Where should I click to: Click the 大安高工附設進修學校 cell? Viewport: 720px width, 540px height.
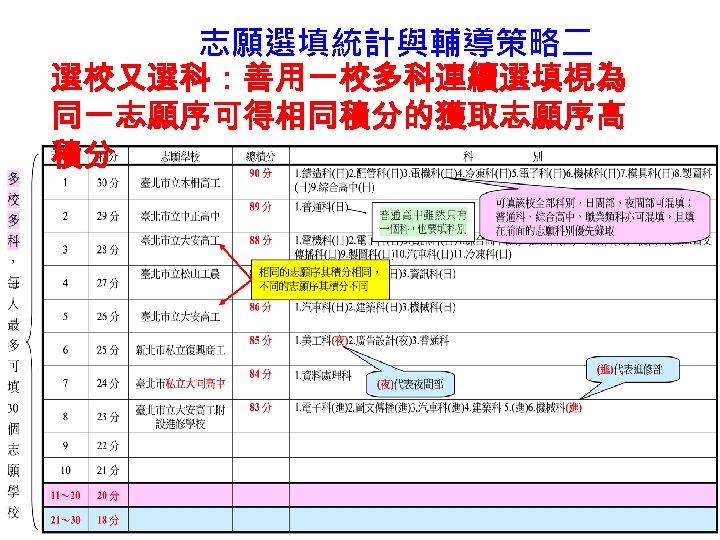pyautogui.click(x=180, y=416)
